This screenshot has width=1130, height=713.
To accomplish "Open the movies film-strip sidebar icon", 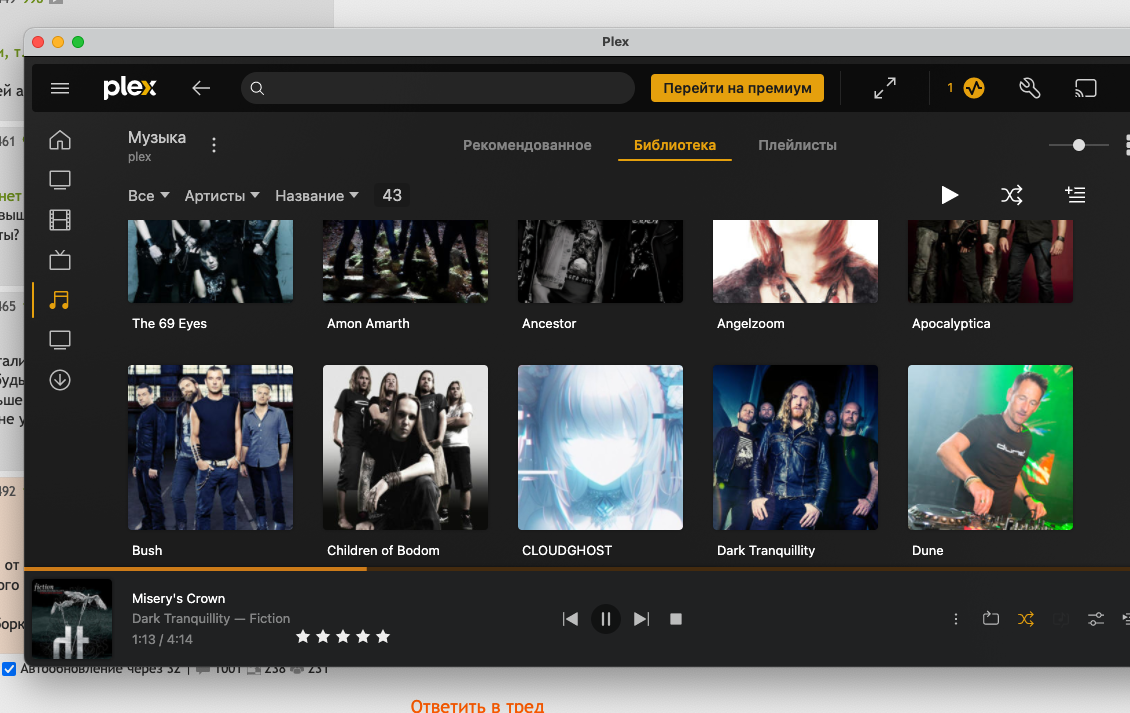I will pos(60,220).
